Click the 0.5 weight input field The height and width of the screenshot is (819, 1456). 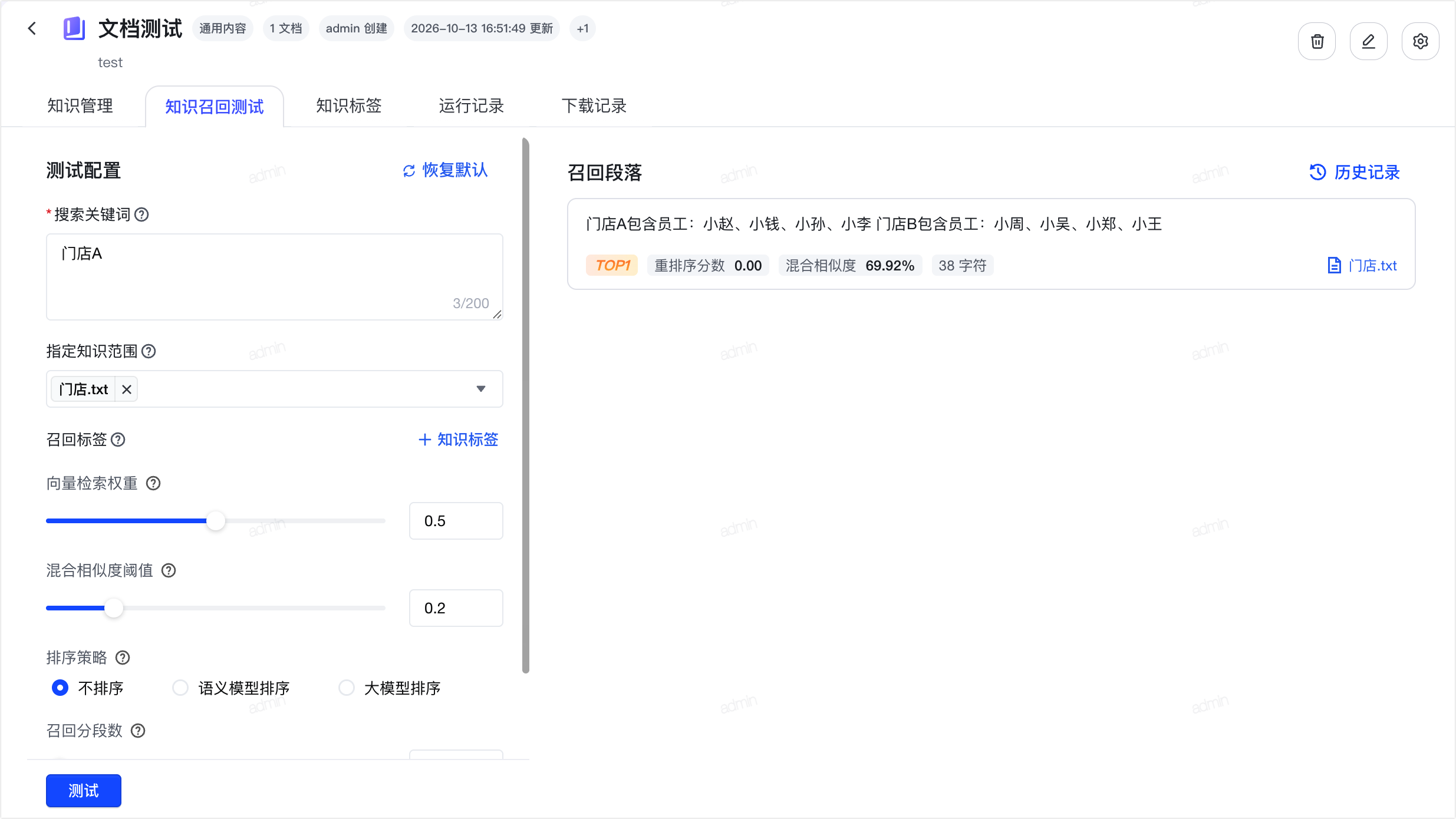456,521
